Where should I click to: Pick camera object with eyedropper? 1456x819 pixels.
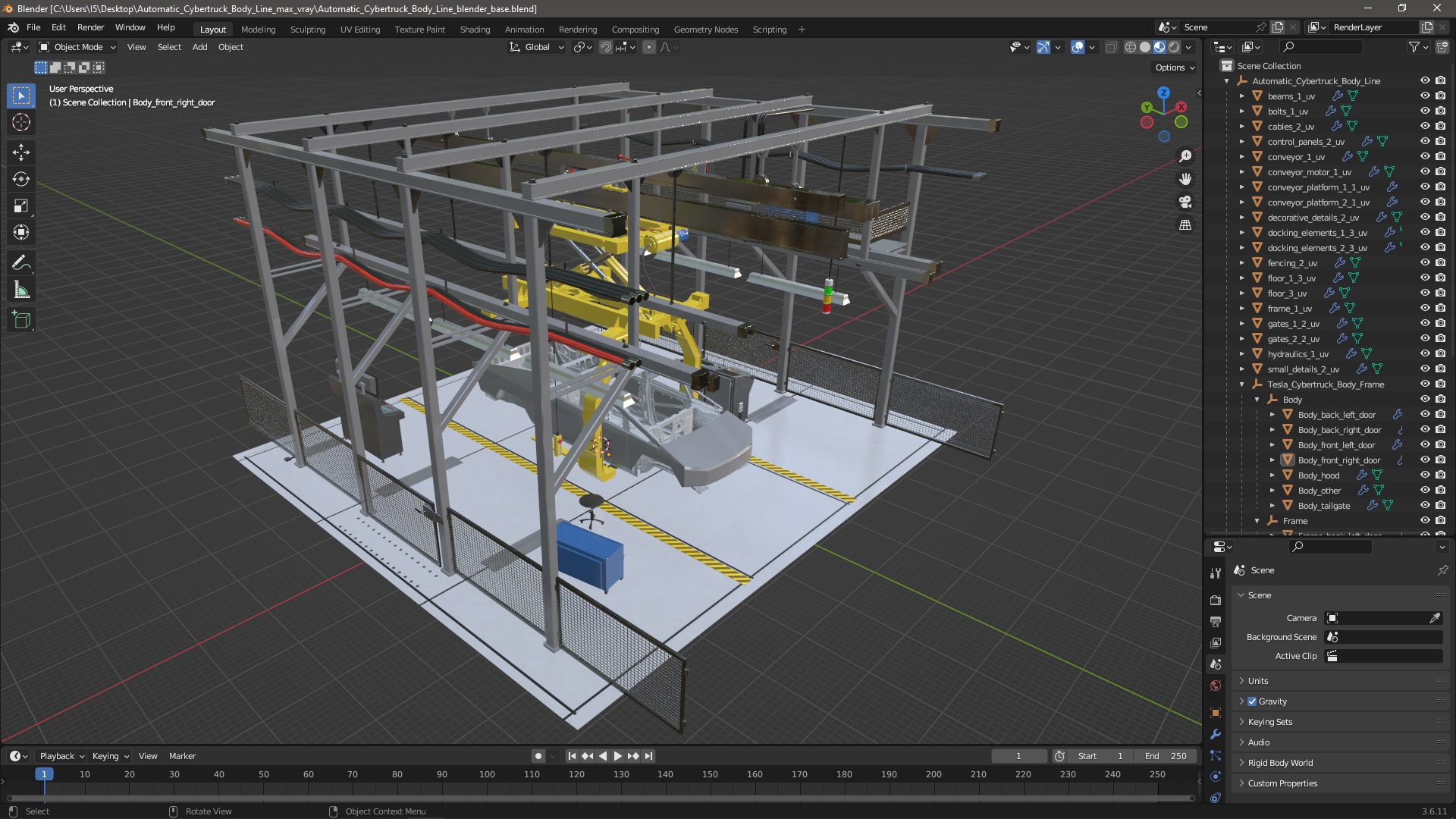[1435, 618]
